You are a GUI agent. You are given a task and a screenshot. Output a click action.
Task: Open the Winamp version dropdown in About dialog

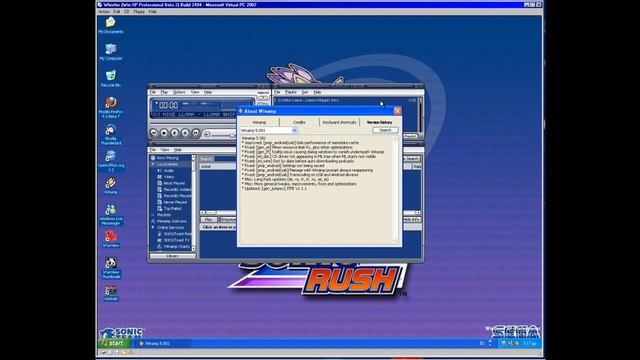(x=294, y=130)
